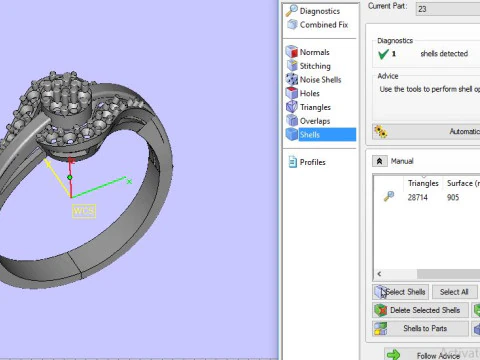Click Delete Selected Shells button

click(420, 310)
